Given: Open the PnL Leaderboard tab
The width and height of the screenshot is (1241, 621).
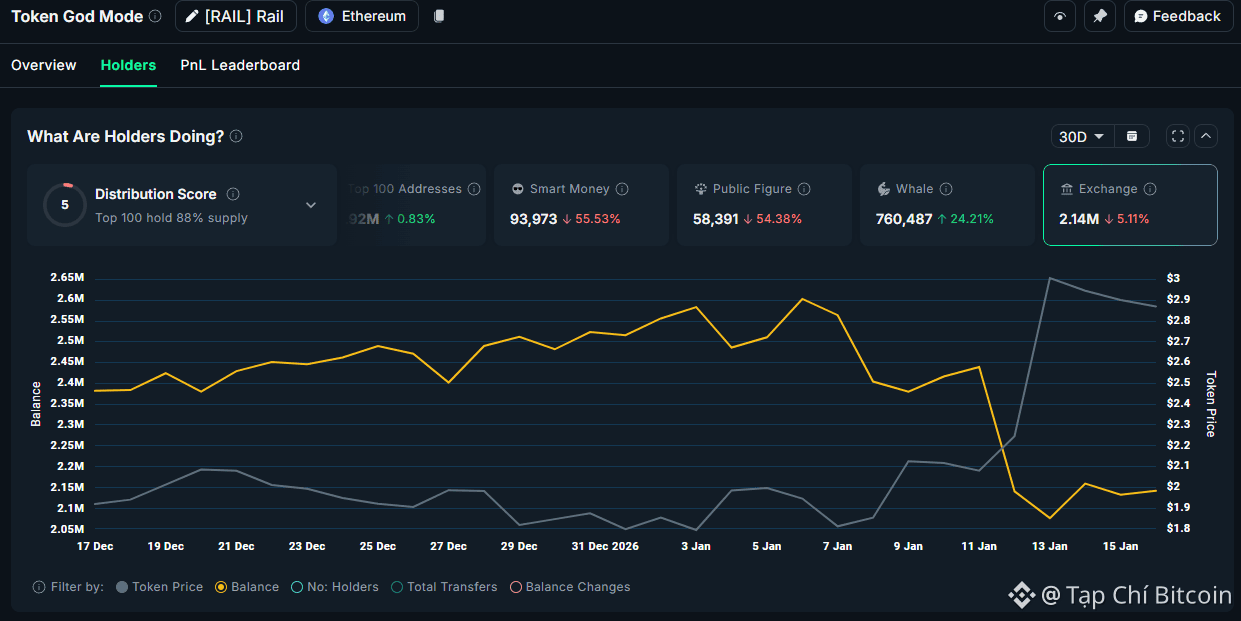Looking at the screenshot, I should 240,65.
